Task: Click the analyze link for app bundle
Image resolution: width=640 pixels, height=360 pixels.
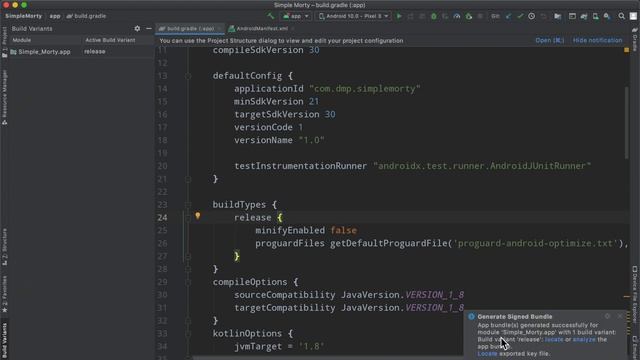Action: (584, 340)
